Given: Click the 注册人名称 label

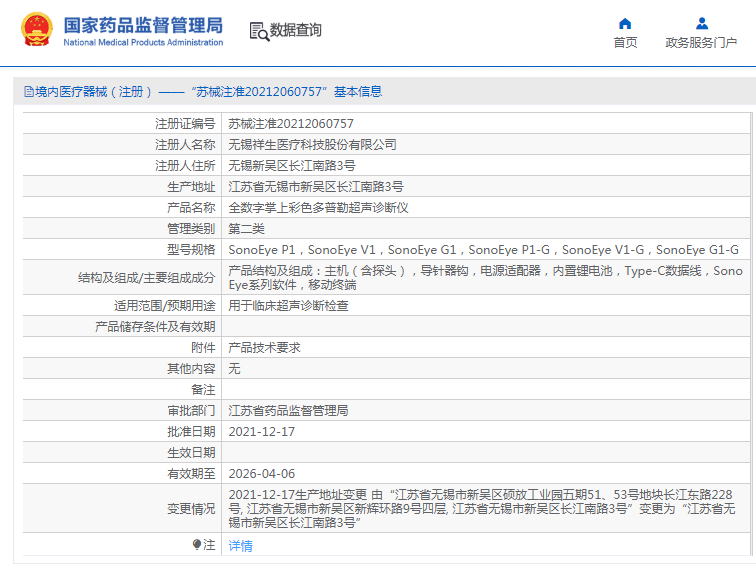Looking at the screenshot, I should tap(185, 145).
